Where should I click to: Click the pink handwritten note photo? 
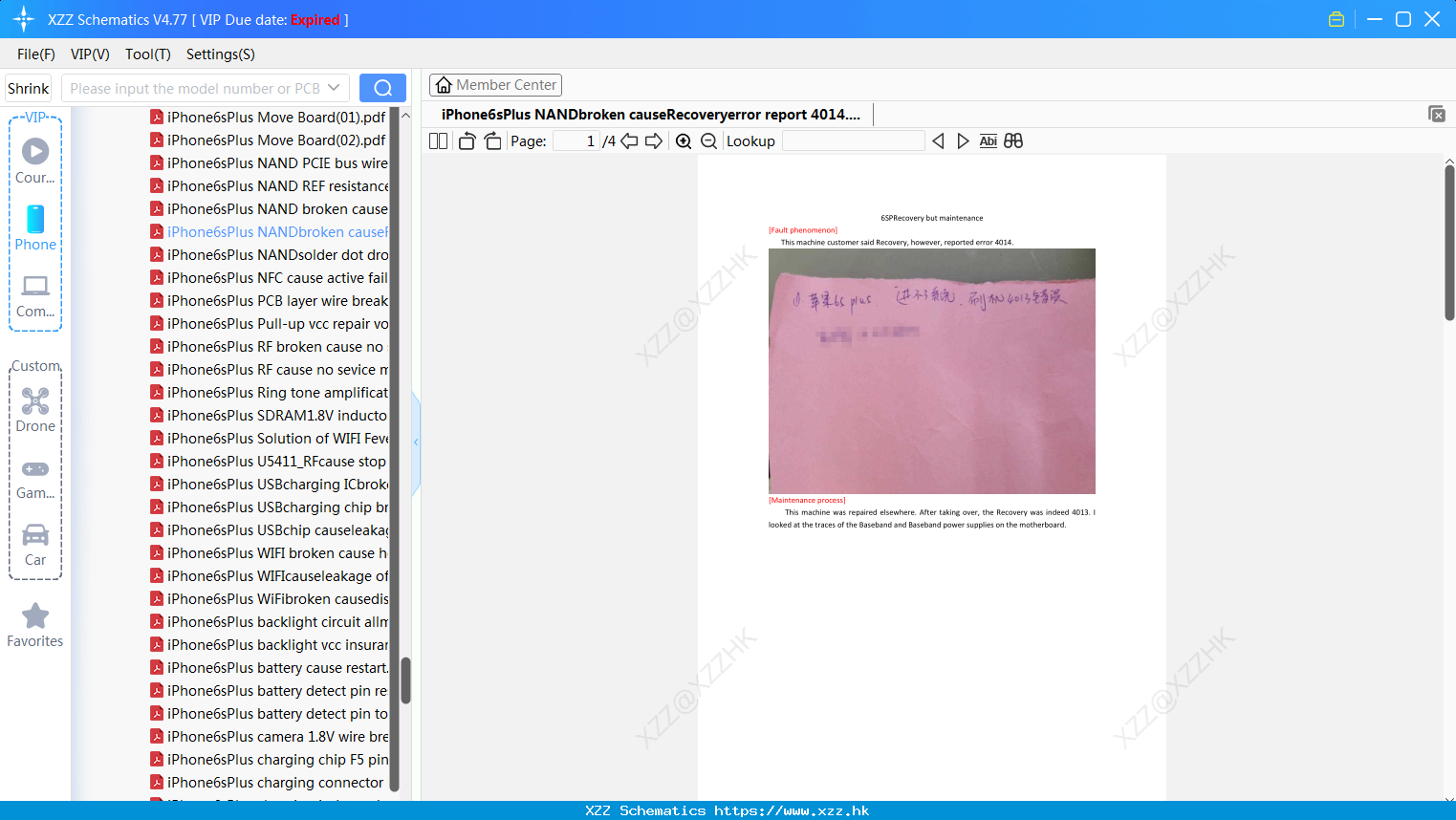932,372
